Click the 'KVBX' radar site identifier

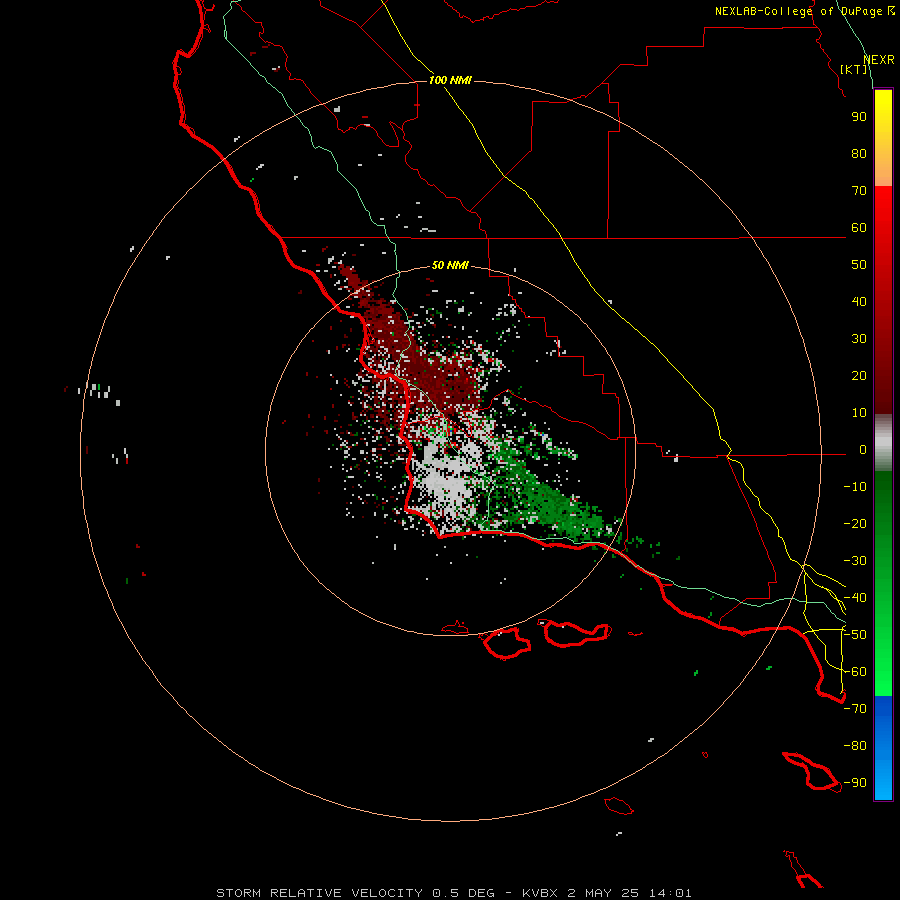tap(540, 893)
